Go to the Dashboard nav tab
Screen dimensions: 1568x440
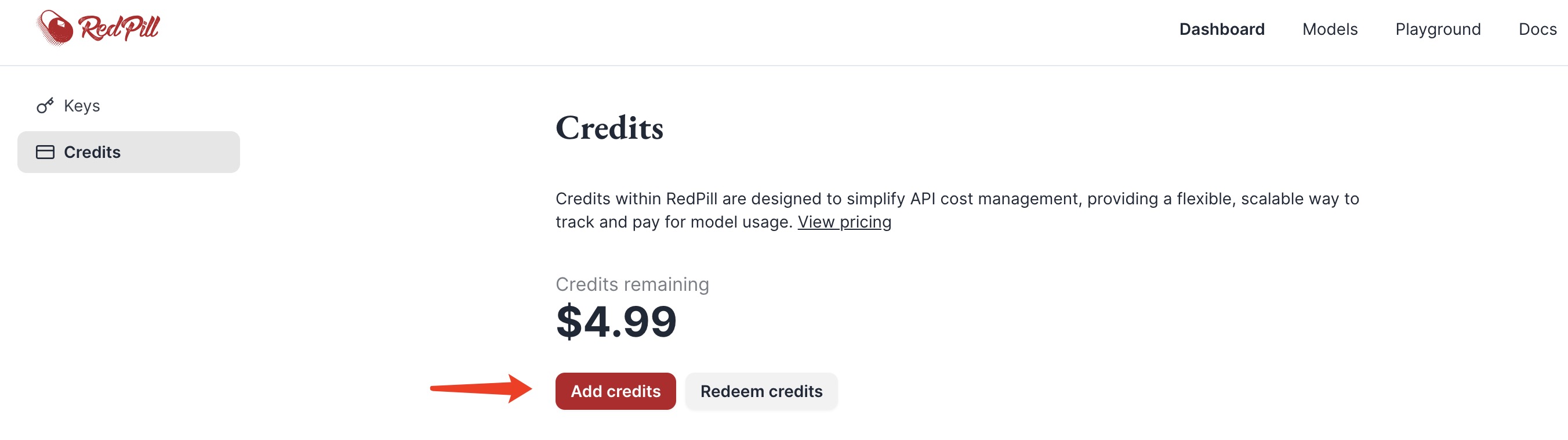pyautogui.click(x=1222, y=29)
